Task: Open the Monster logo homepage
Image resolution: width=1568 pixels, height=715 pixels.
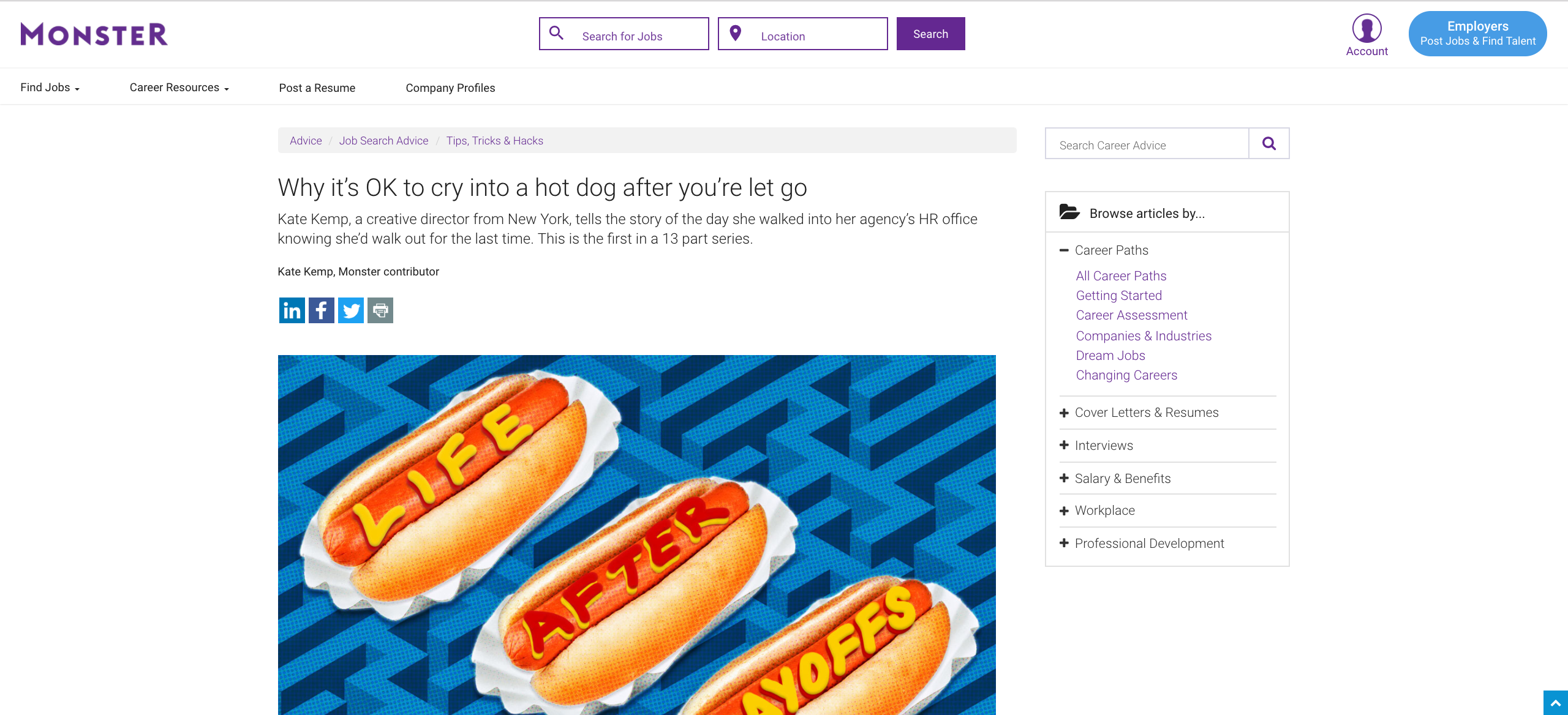Action: [x=94, y=34]
